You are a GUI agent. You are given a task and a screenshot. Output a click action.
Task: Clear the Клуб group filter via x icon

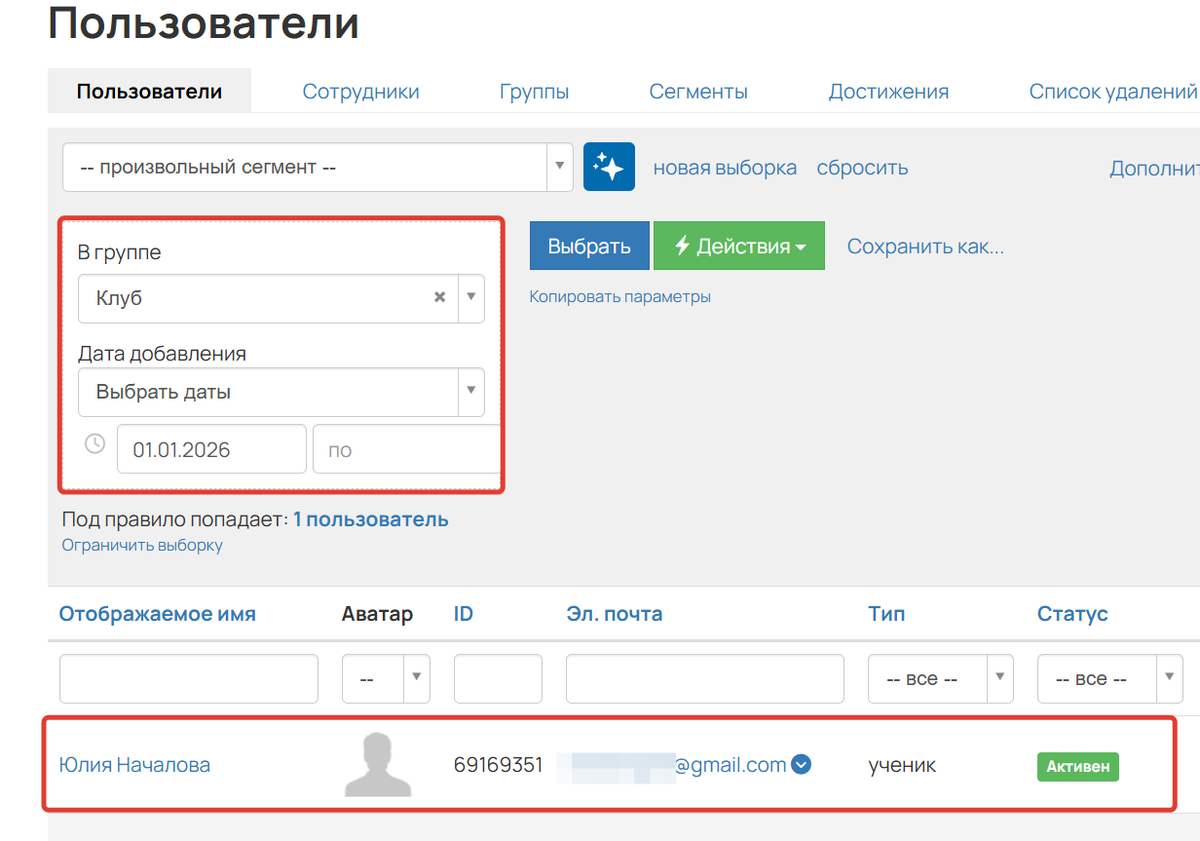point(439,297)
